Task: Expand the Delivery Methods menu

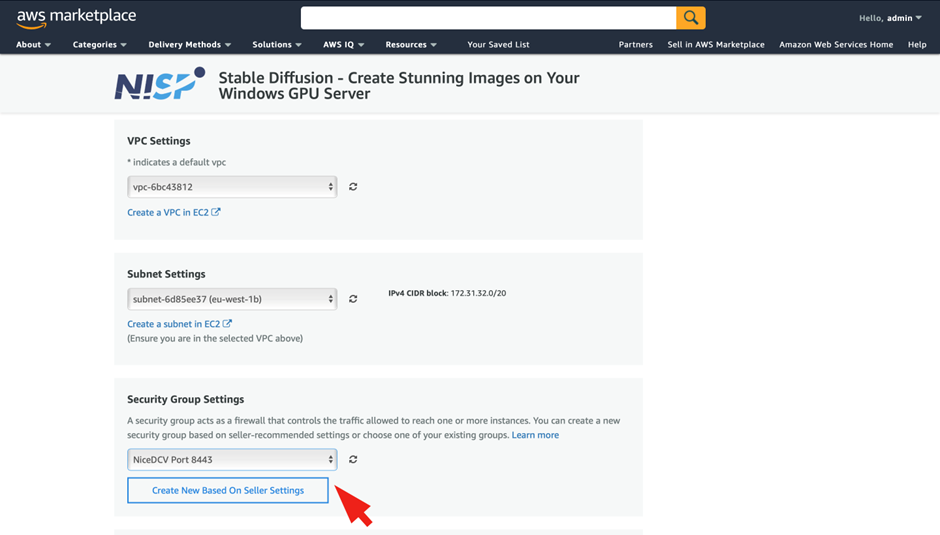Action: (189, 44)
